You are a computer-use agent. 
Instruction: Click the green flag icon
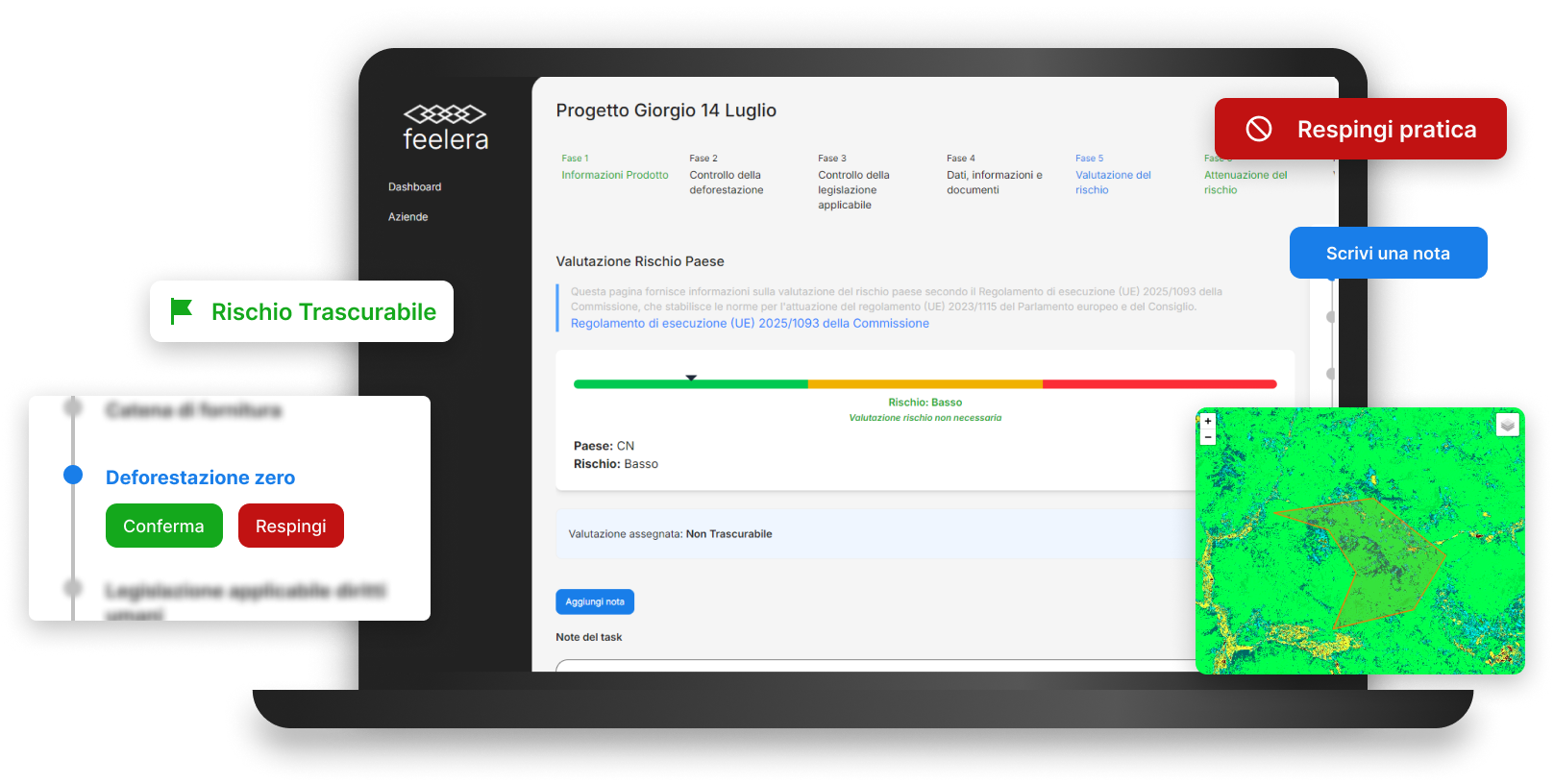(x=181, y=311)
